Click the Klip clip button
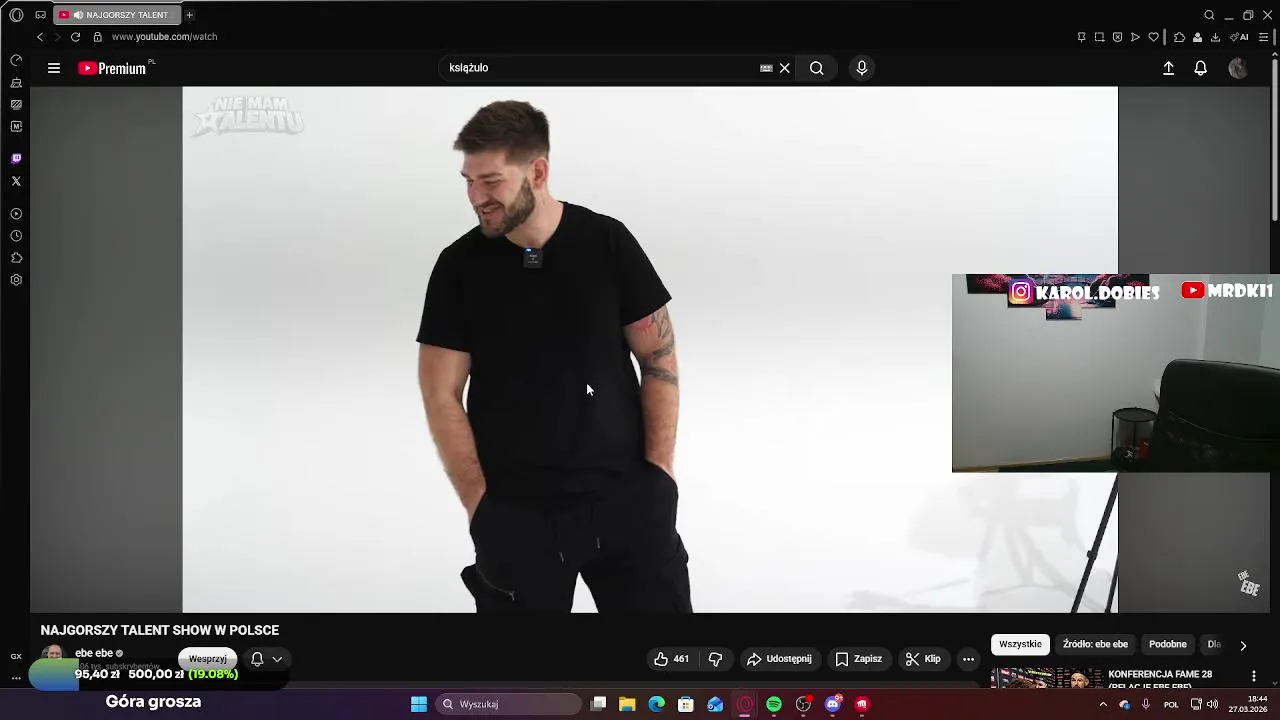Image resolution: width=1280 pixels, height=720 pixels. [923, 659]
